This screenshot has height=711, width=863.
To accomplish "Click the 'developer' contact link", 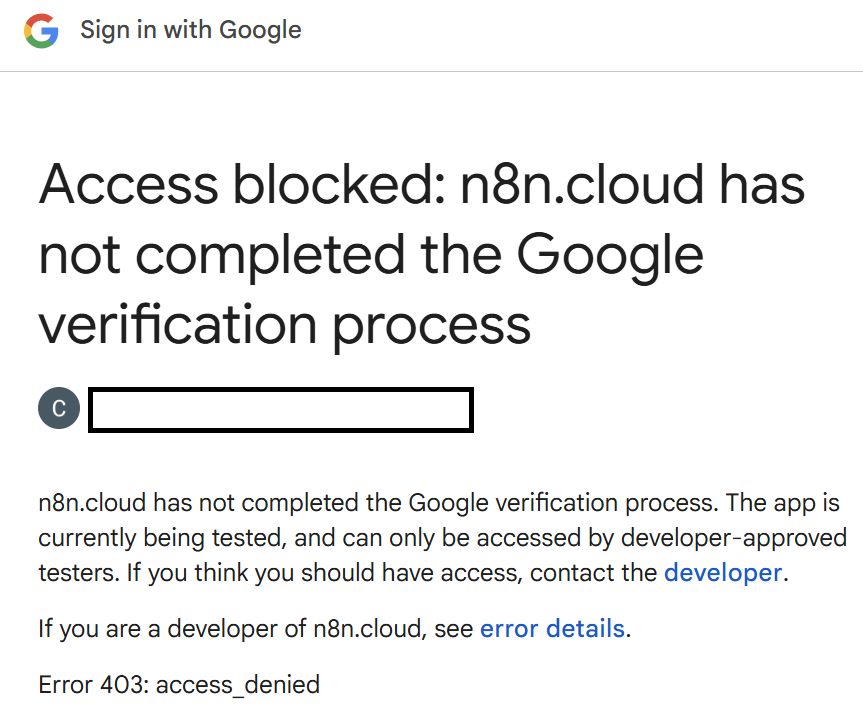I will point(722,573).
